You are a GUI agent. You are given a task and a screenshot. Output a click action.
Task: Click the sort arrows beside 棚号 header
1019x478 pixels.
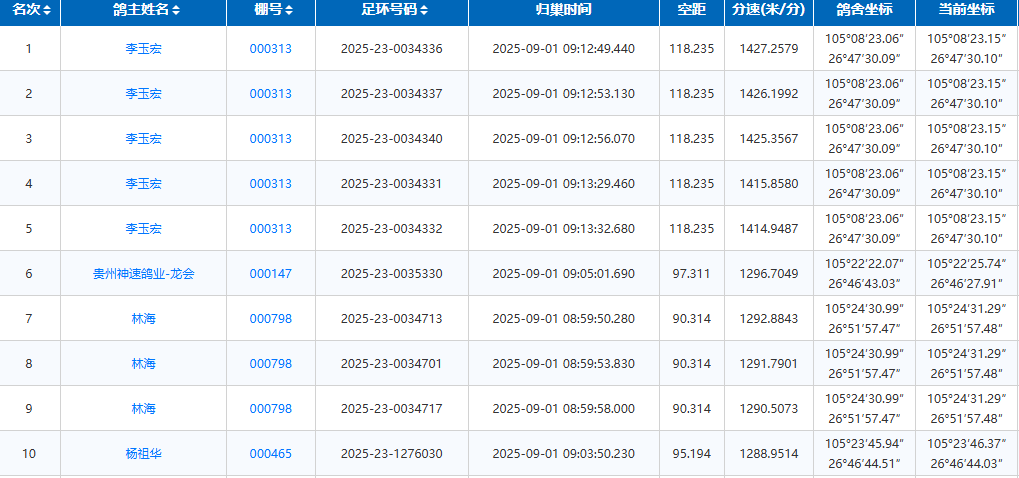pos(289,11)
